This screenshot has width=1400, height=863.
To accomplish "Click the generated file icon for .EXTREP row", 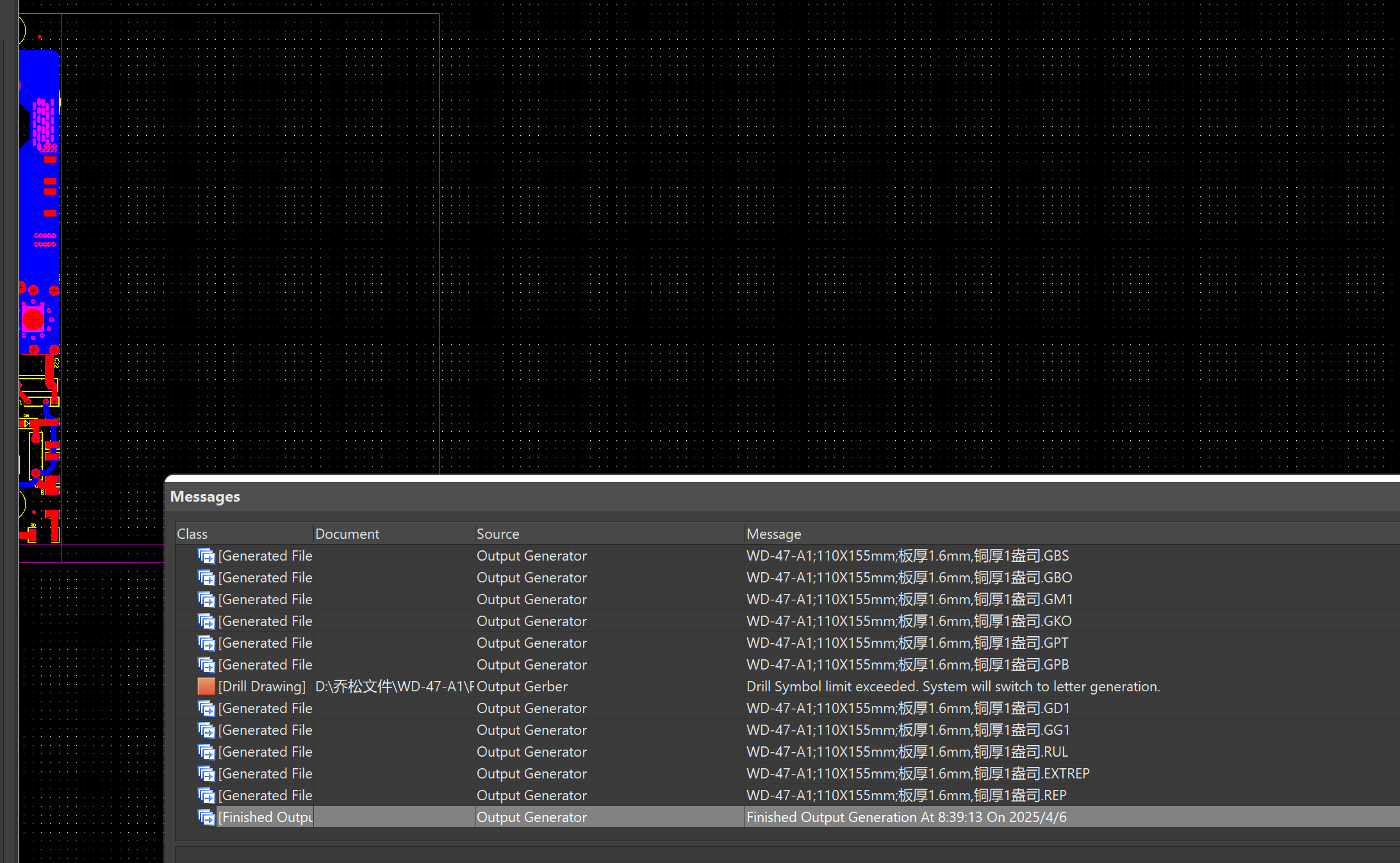I will (206, 774).
